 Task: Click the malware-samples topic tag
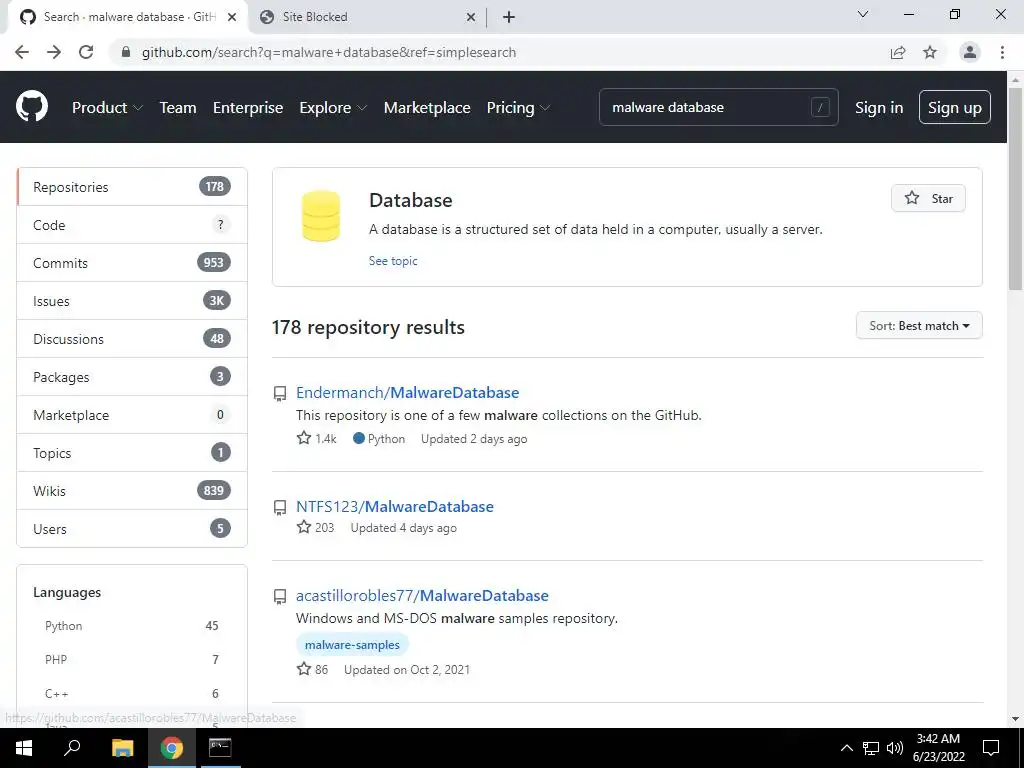pos(352,645)
